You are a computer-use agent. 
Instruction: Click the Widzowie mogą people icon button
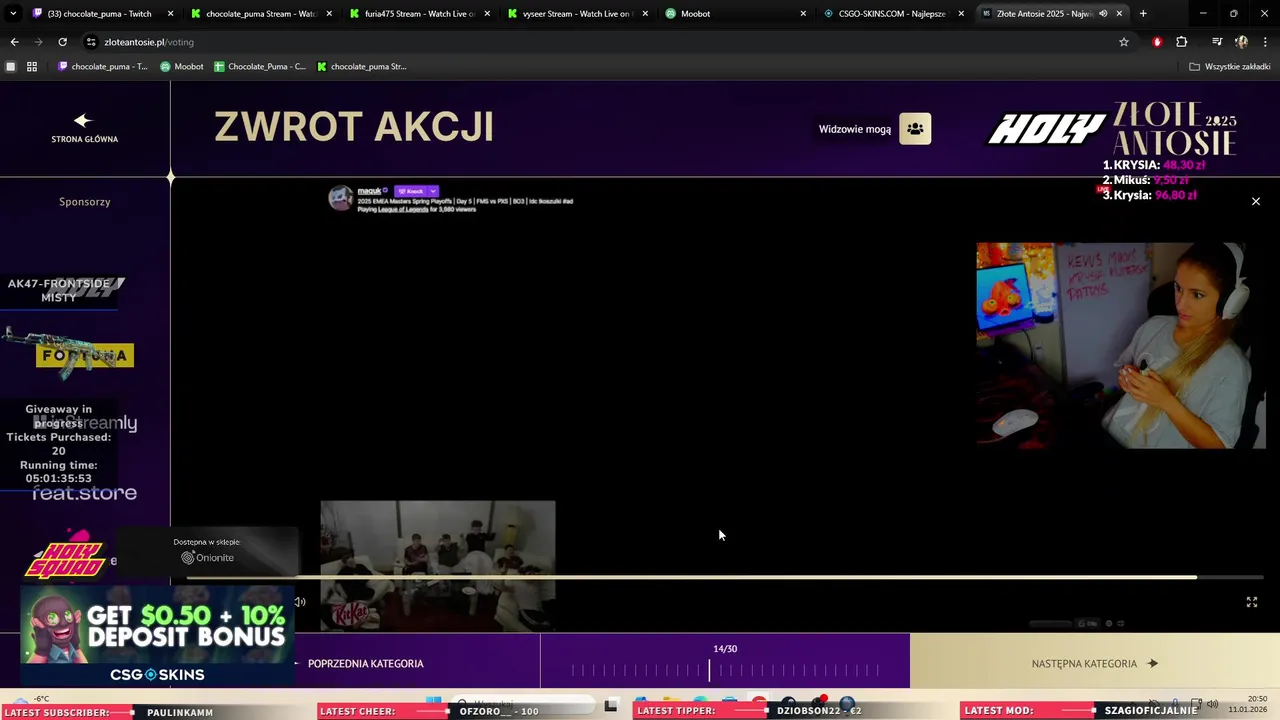(x=915, y=129)
